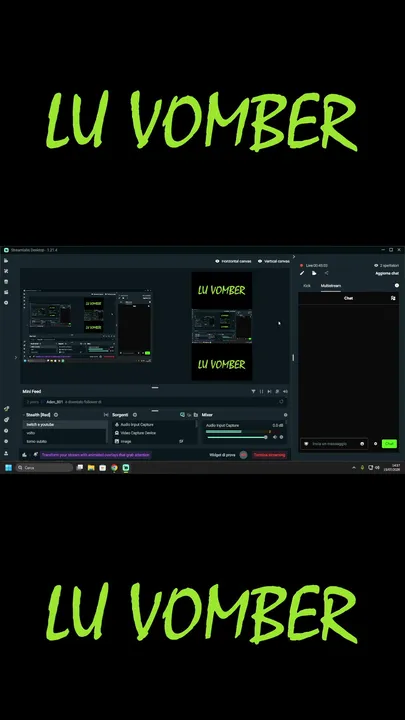Viewport: 405px width, 720px height.
Task: Open the Editor icon in left sidebar
Action: tap(6, 261)
